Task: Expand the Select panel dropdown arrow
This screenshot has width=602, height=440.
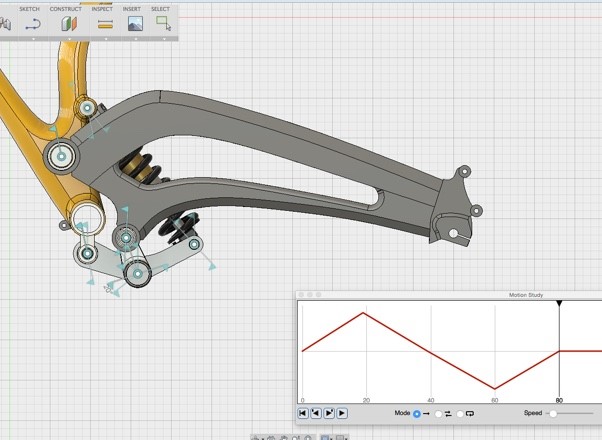Action: tap(164, 39)
